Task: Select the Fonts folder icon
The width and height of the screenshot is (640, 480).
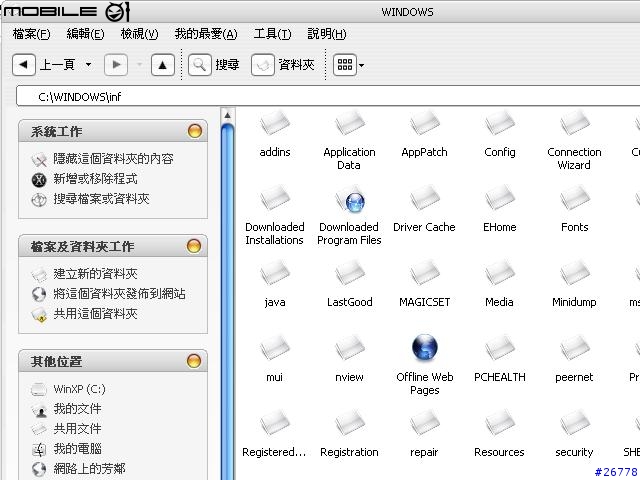Action: click(x=574, y=198)
